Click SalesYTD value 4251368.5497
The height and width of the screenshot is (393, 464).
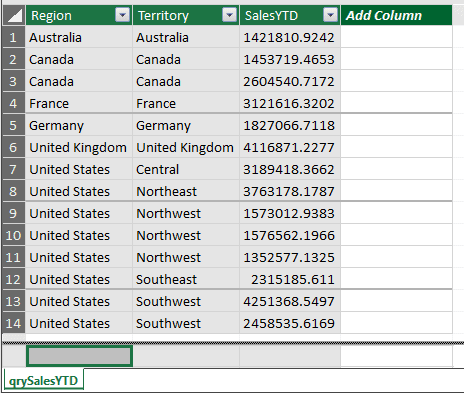(x=290, y=301)
